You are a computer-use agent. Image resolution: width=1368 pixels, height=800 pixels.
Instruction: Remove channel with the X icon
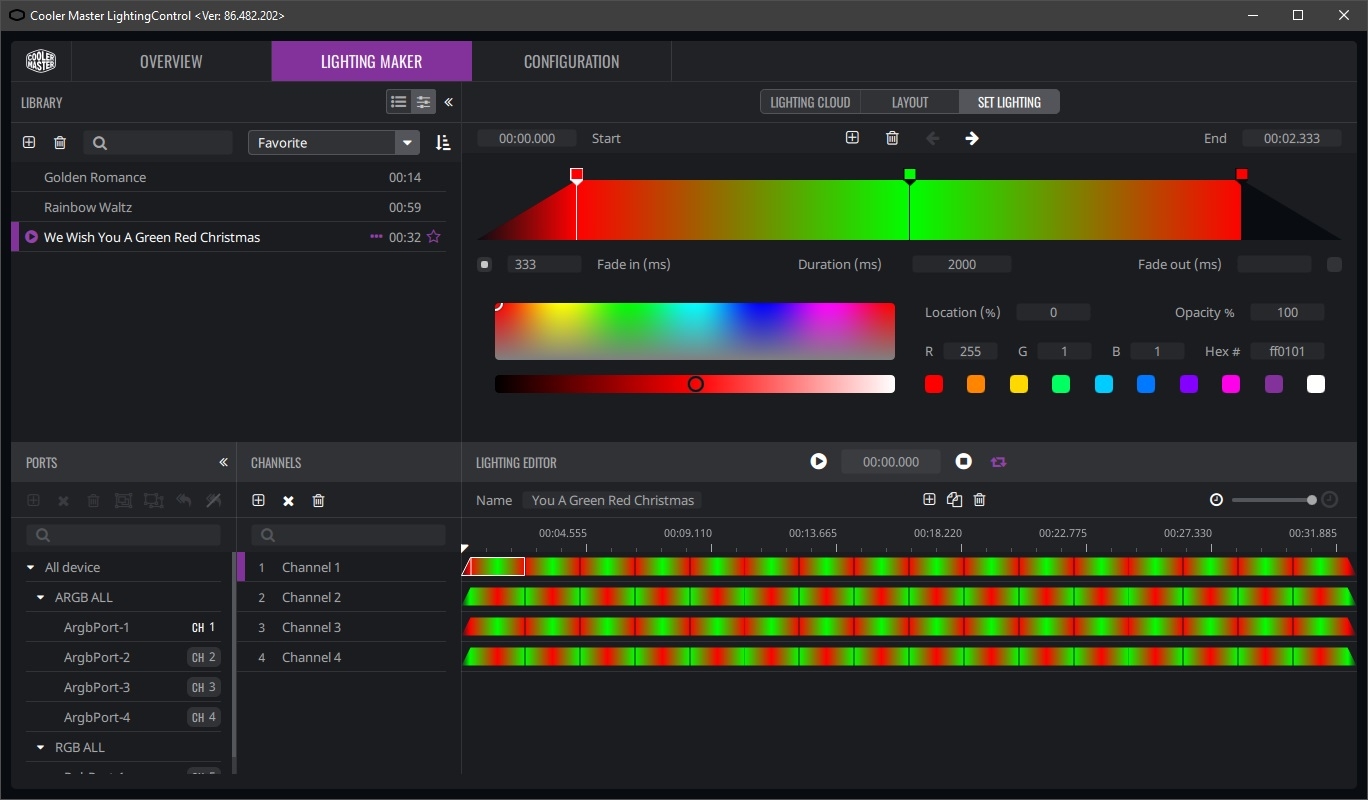pyautogui.click(x=288, y=500)
